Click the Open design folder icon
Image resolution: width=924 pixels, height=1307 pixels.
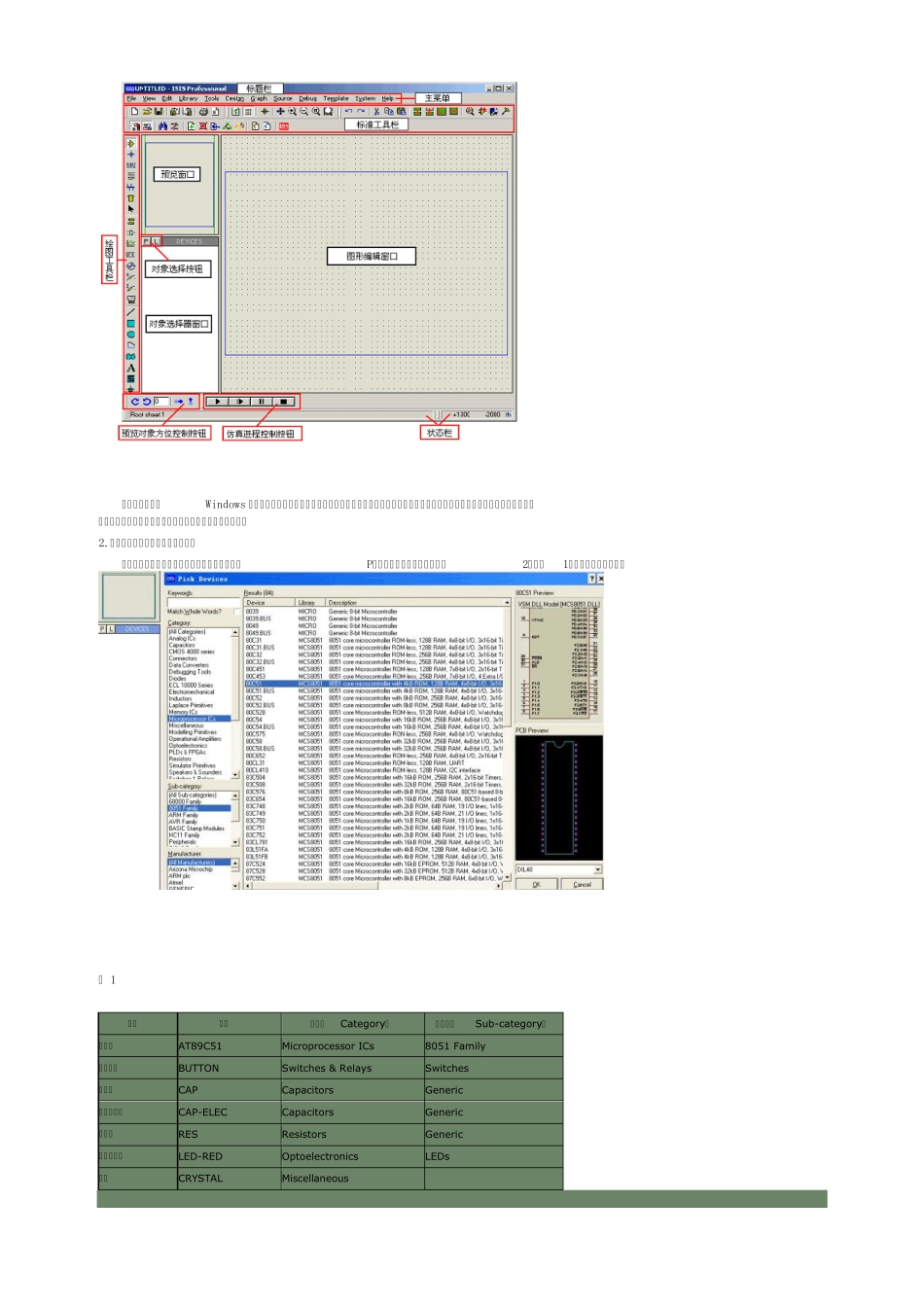click(x=147, y=111)
